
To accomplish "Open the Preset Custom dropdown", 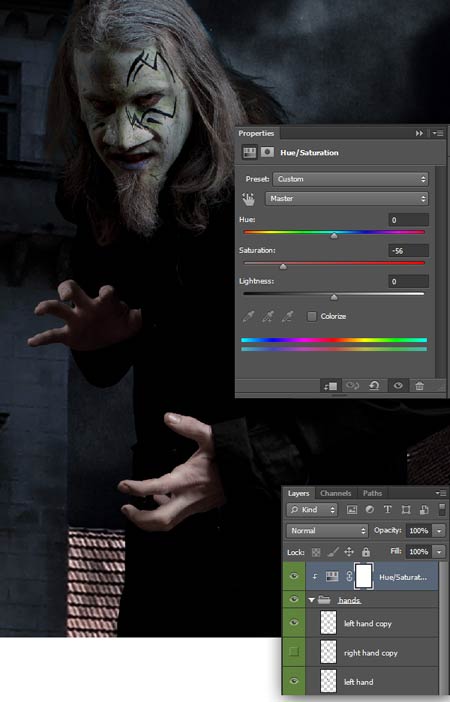I will 350,179.
